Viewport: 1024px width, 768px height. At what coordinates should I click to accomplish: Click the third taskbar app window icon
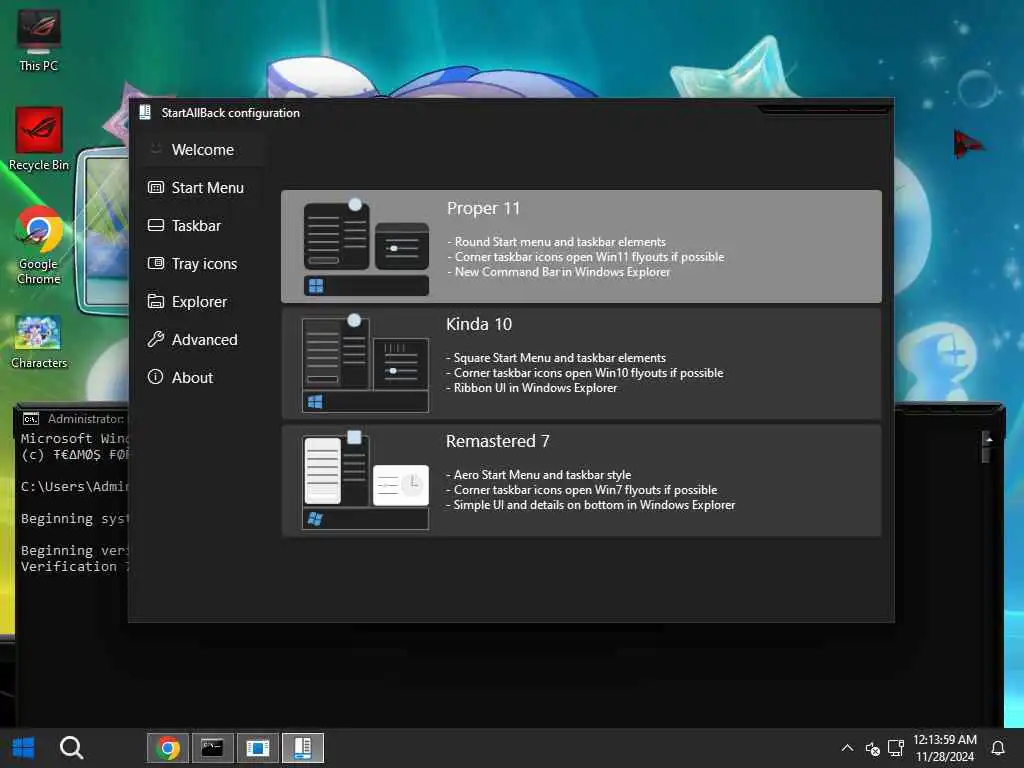257,748
